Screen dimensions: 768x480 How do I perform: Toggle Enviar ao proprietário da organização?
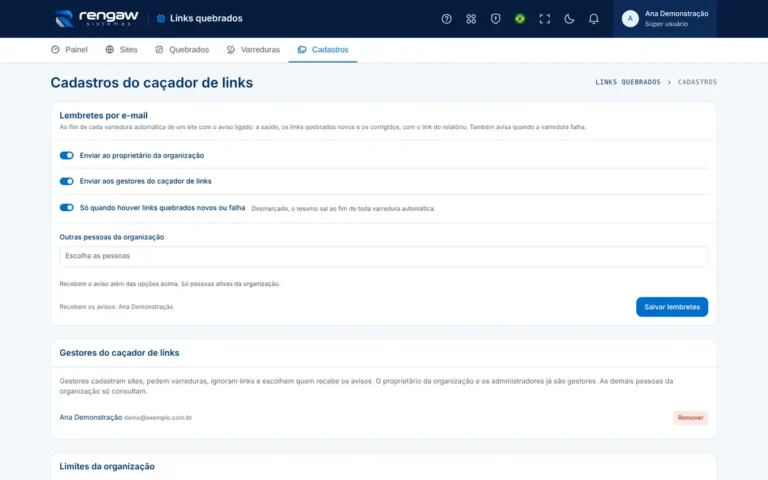pyautogui.click(x=67, y=155)
